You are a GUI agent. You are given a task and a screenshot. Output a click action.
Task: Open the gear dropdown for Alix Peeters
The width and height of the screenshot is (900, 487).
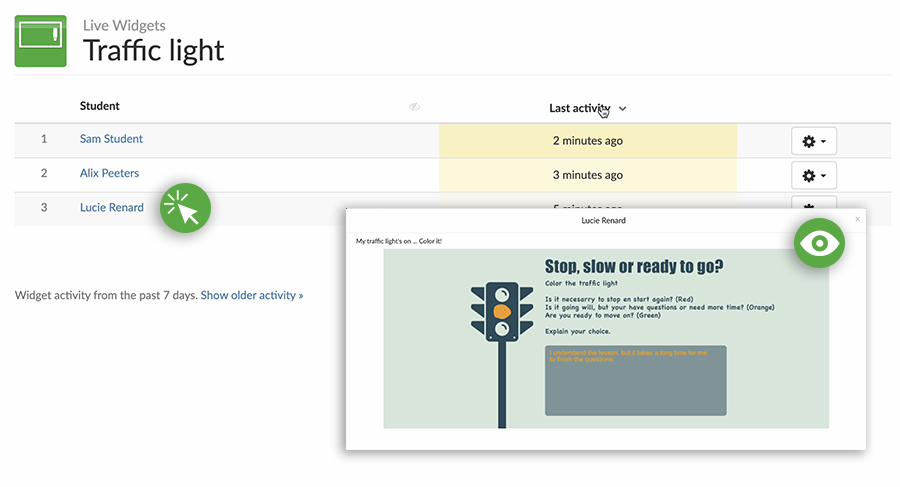(813, 175)
